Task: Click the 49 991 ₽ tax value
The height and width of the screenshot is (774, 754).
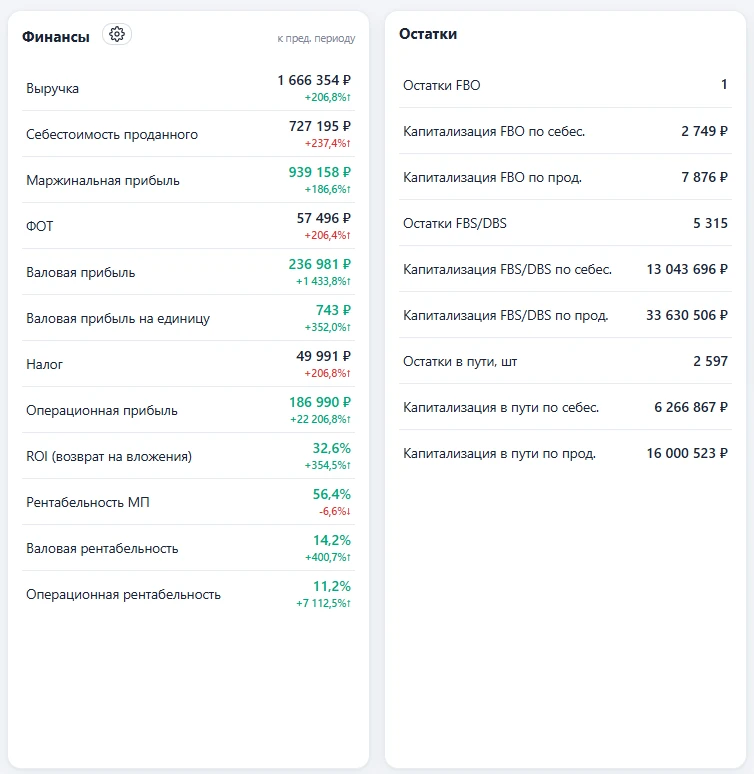Action: pyautogui.click(x=323, y=356)
